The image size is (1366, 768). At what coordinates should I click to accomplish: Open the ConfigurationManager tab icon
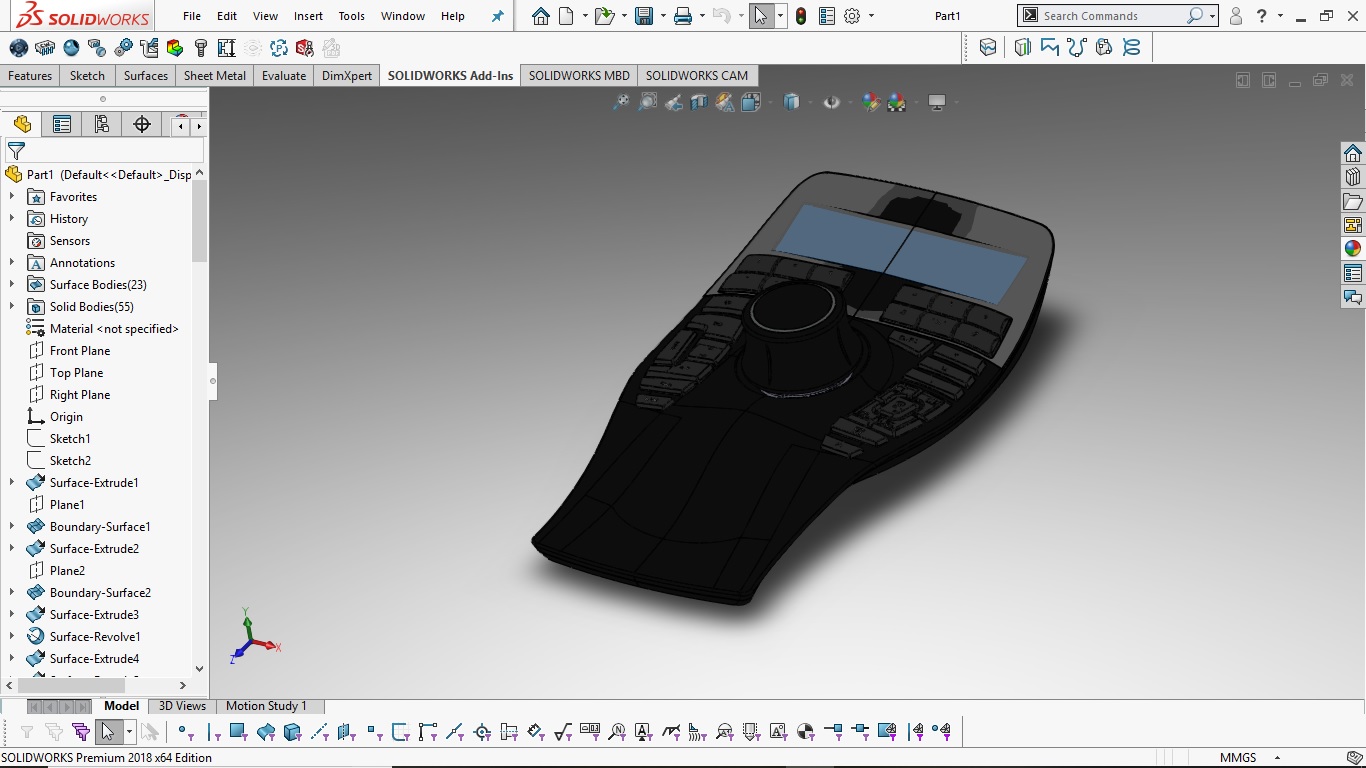point(102,124)
